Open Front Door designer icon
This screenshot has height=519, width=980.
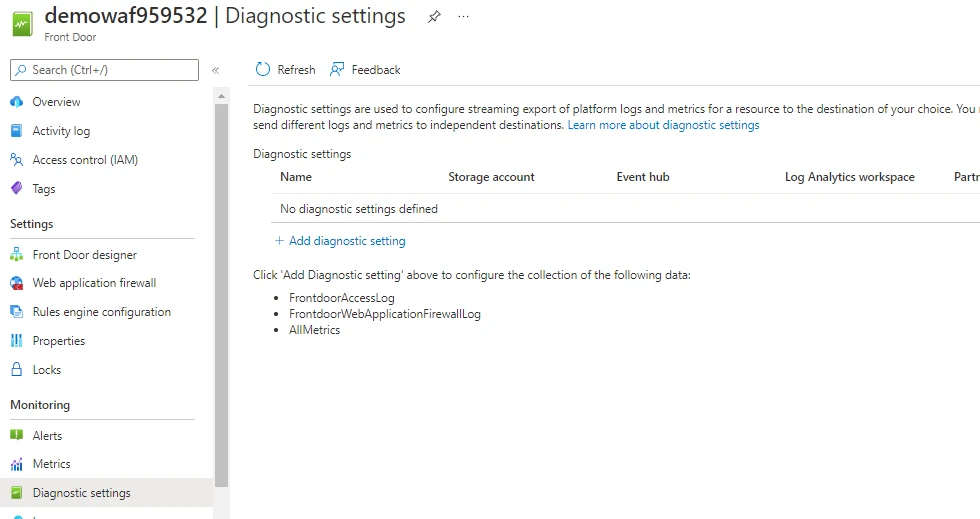tap(16, 255)
